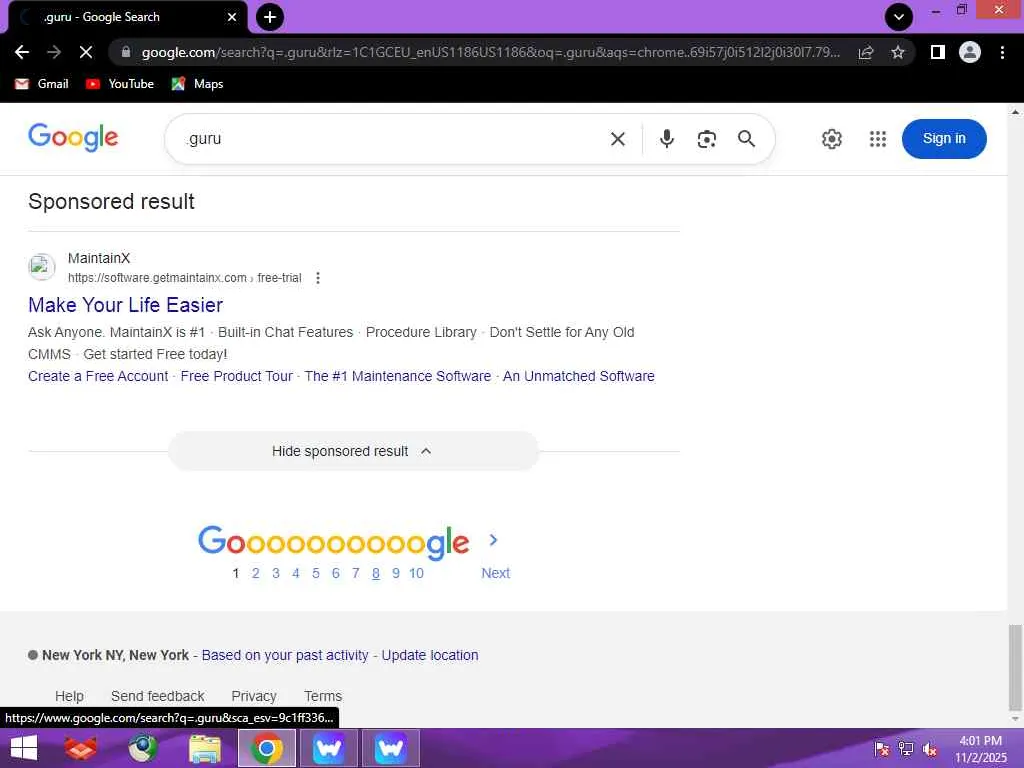Open the MaintainX favicon in the ad
1024x768 pixels.
click(x=42, y=267)
